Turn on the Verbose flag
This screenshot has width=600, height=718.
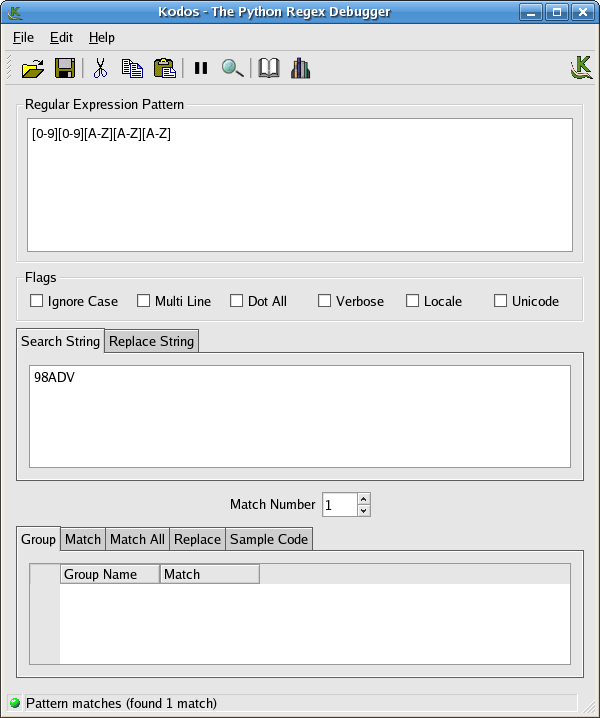[x=324, y=301]
